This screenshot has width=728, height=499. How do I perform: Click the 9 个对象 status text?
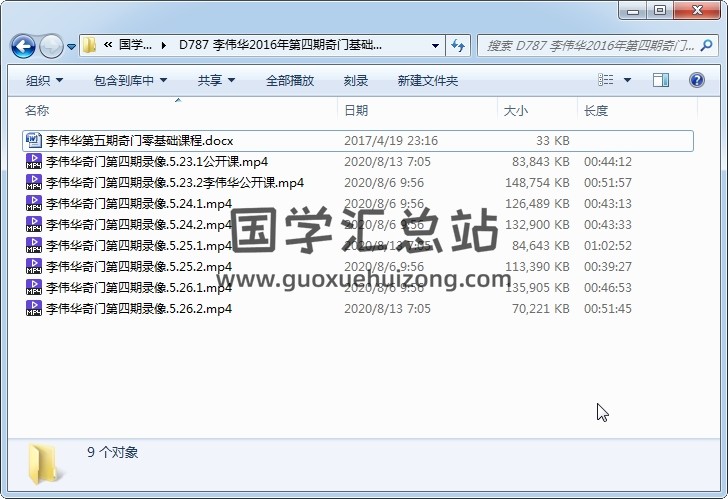click(112, 452)
